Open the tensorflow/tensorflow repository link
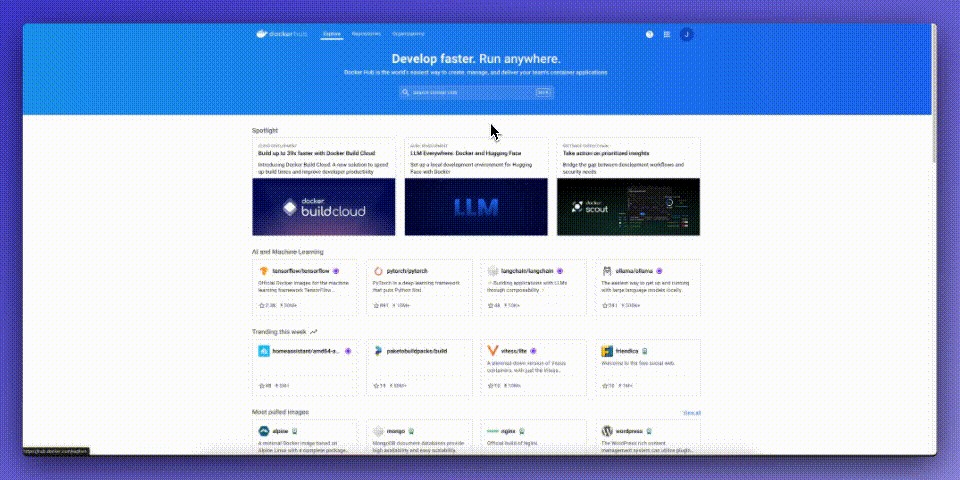The height and width of the screenshot is (480, 960). point(301,271)
